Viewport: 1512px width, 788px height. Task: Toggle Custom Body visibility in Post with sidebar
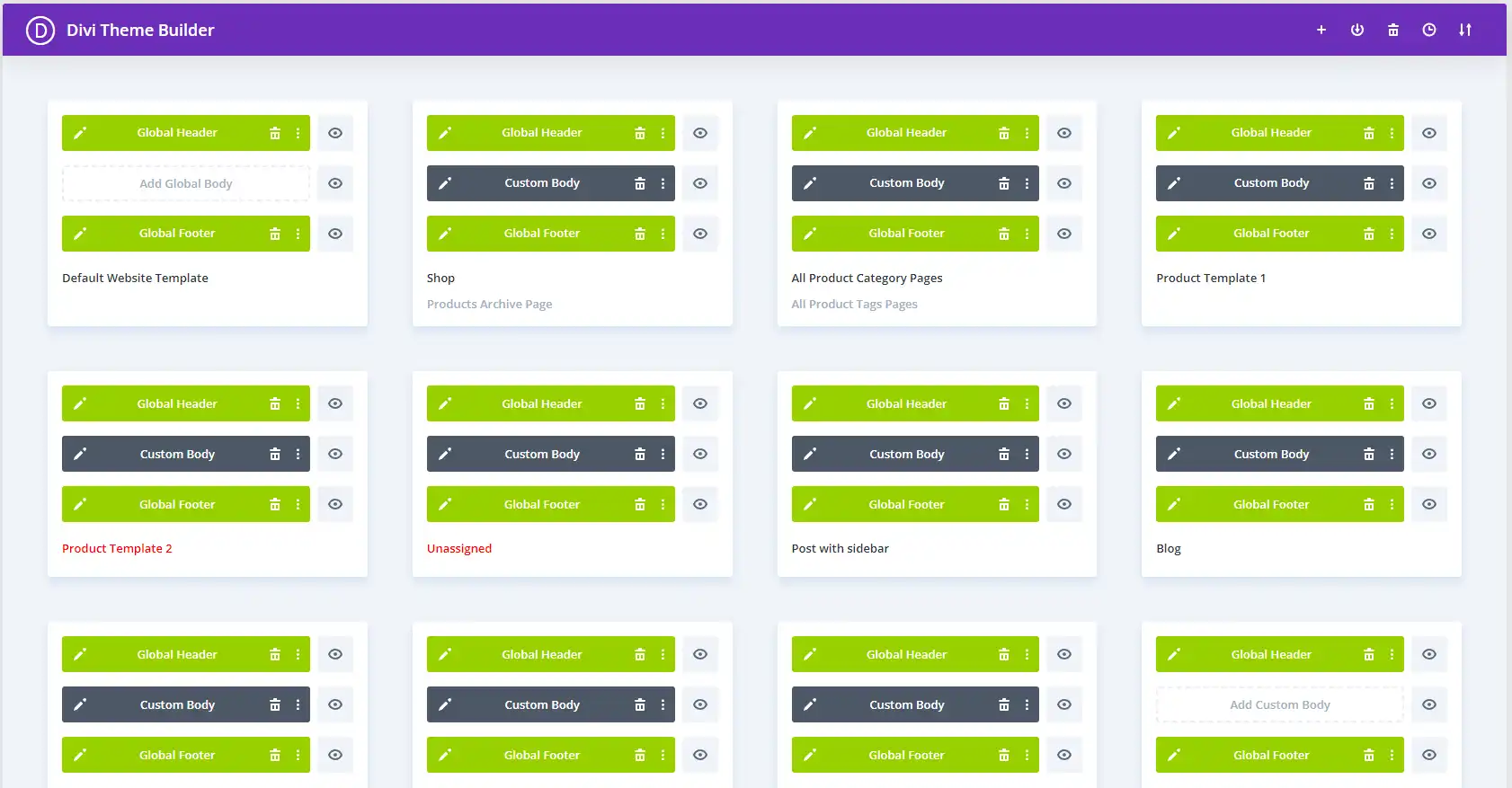pos(1064,454)
